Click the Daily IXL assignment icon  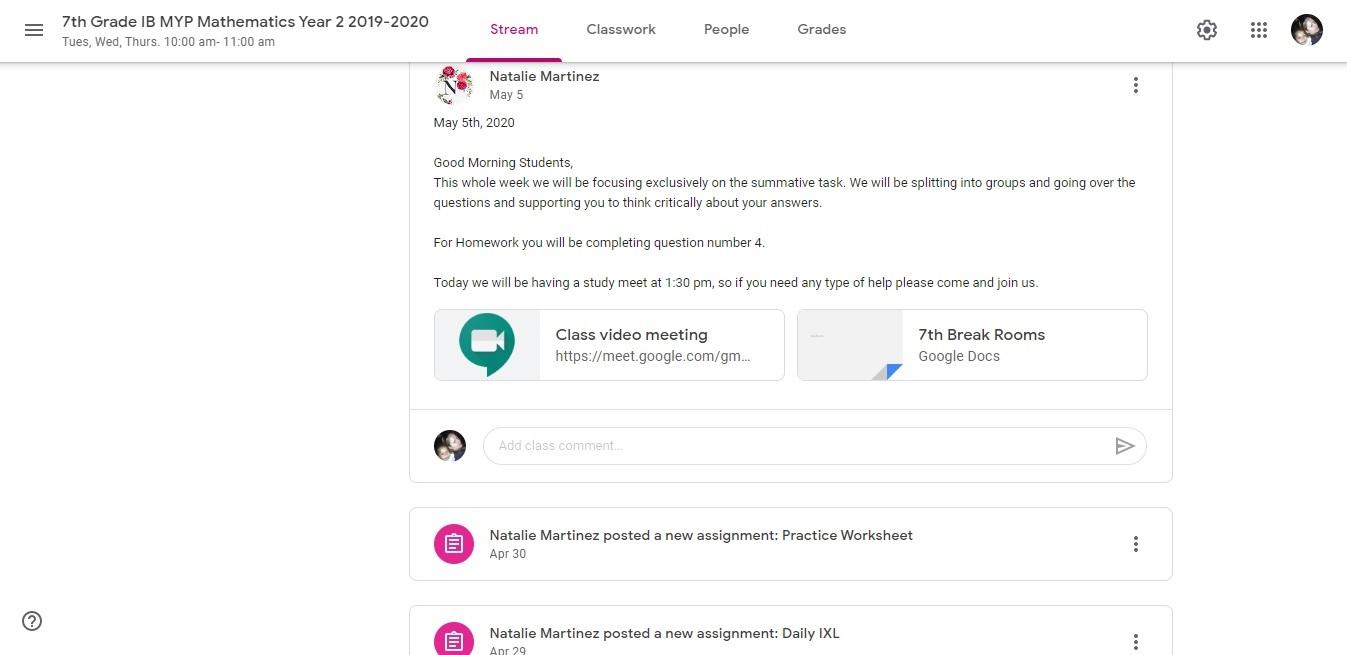(x=453, y=640)
